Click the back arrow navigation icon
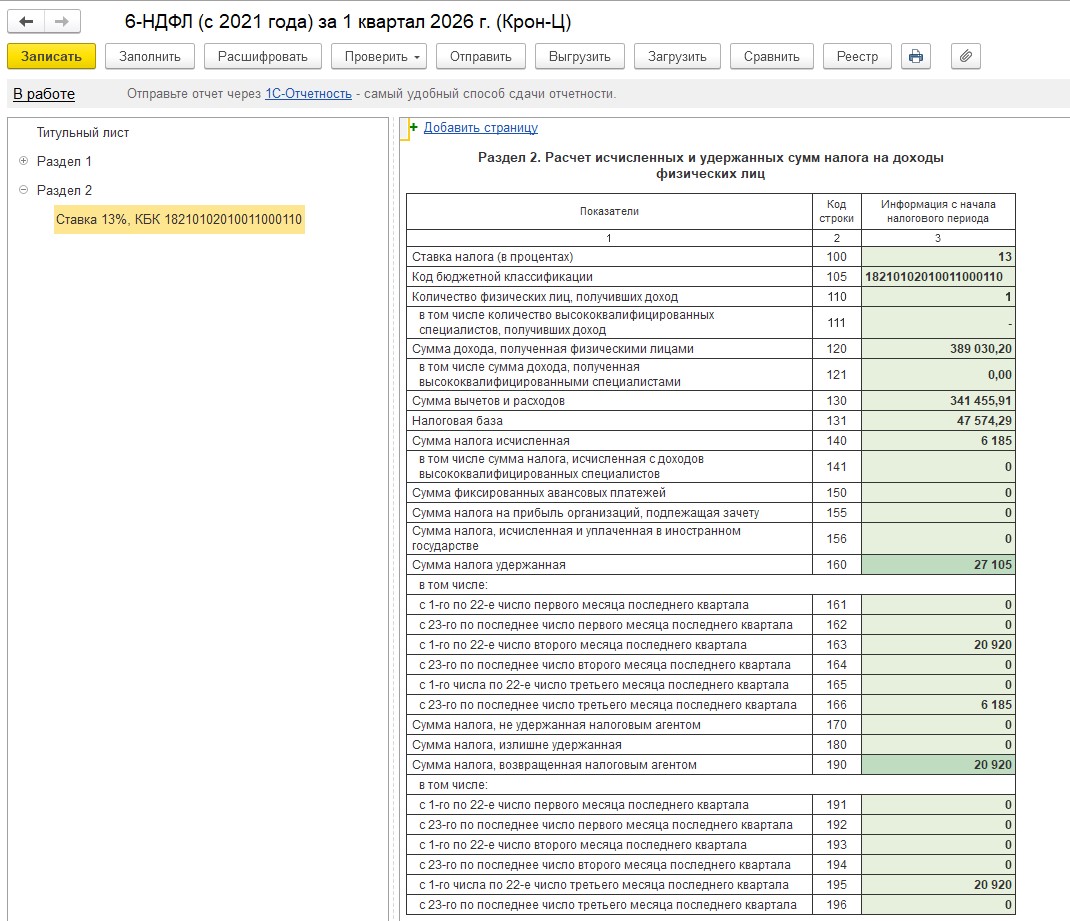This screenshot has width=1070, height=921. (26, 22)
